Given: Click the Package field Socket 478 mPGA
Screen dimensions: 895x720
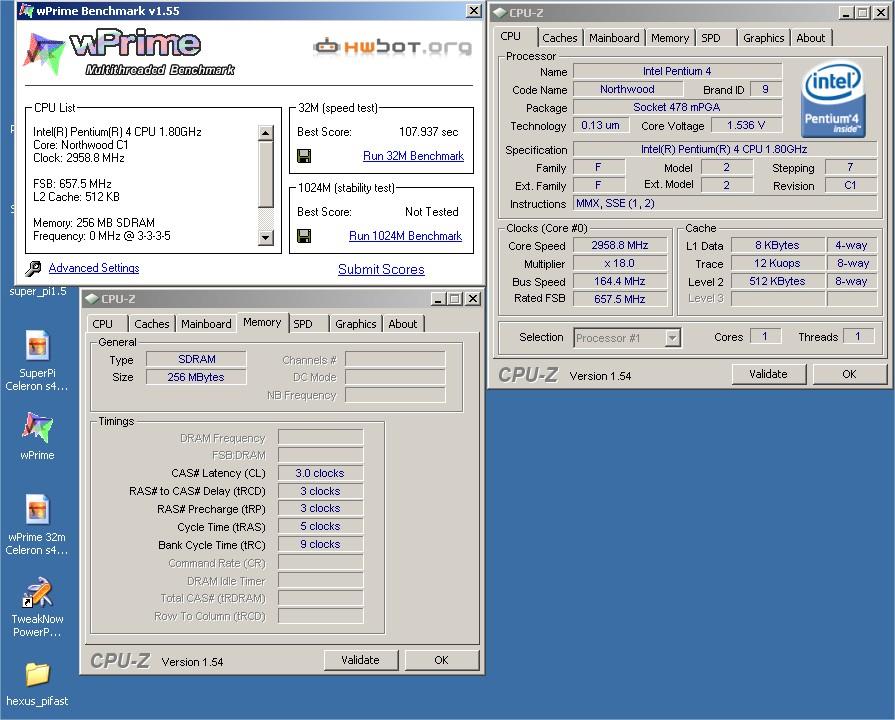Looking at the screenshot, I should pos(677,107).
